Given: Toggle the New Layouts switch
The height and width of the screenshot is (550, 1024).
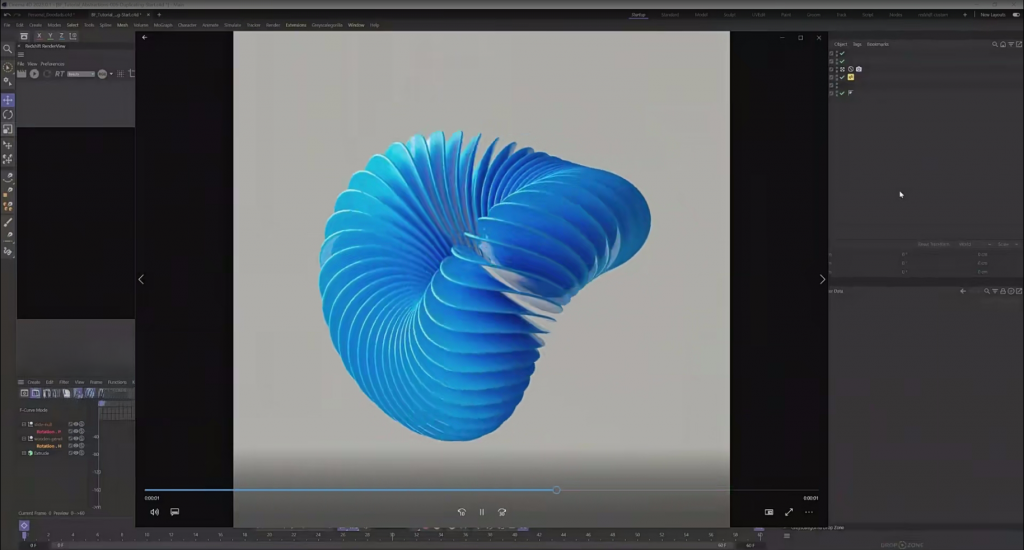Looking at the screenshot, I should pos(1016,14).
